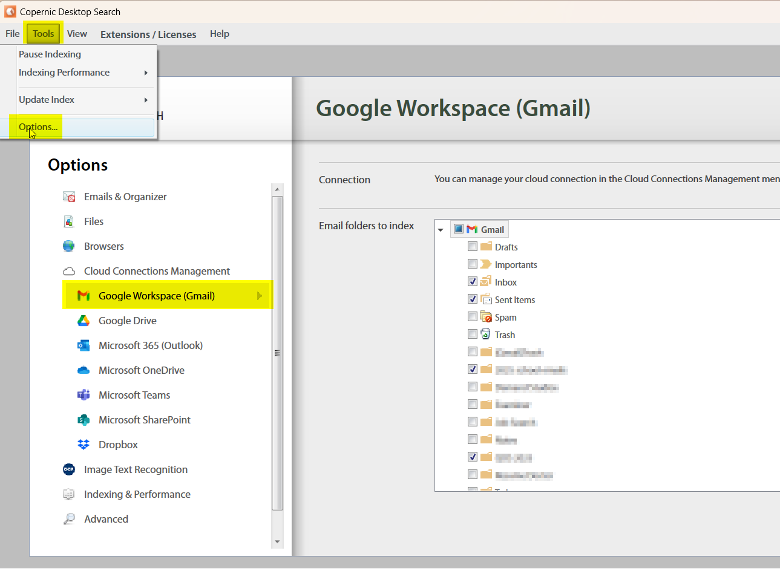The height and width of the screenshot is (570, 780).
Task: Select the Microsoft 365 (Outlook) icon
Action: click(x=84, y=346)
